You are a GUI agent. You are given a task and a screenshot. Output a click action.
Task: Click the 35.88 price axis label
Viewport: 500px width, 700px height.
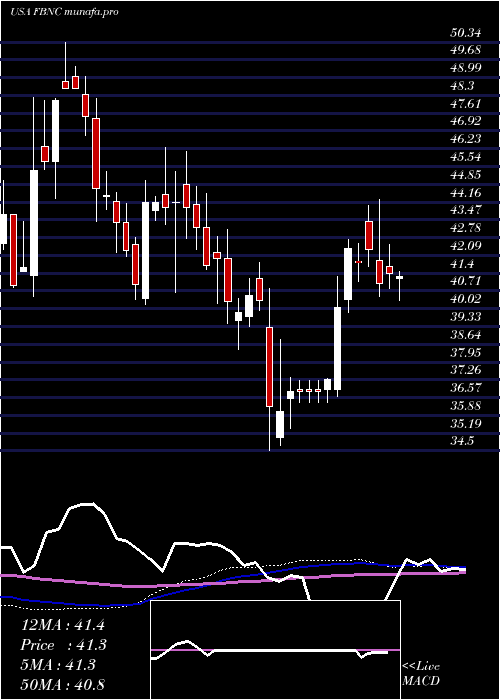tap(464, 405)
